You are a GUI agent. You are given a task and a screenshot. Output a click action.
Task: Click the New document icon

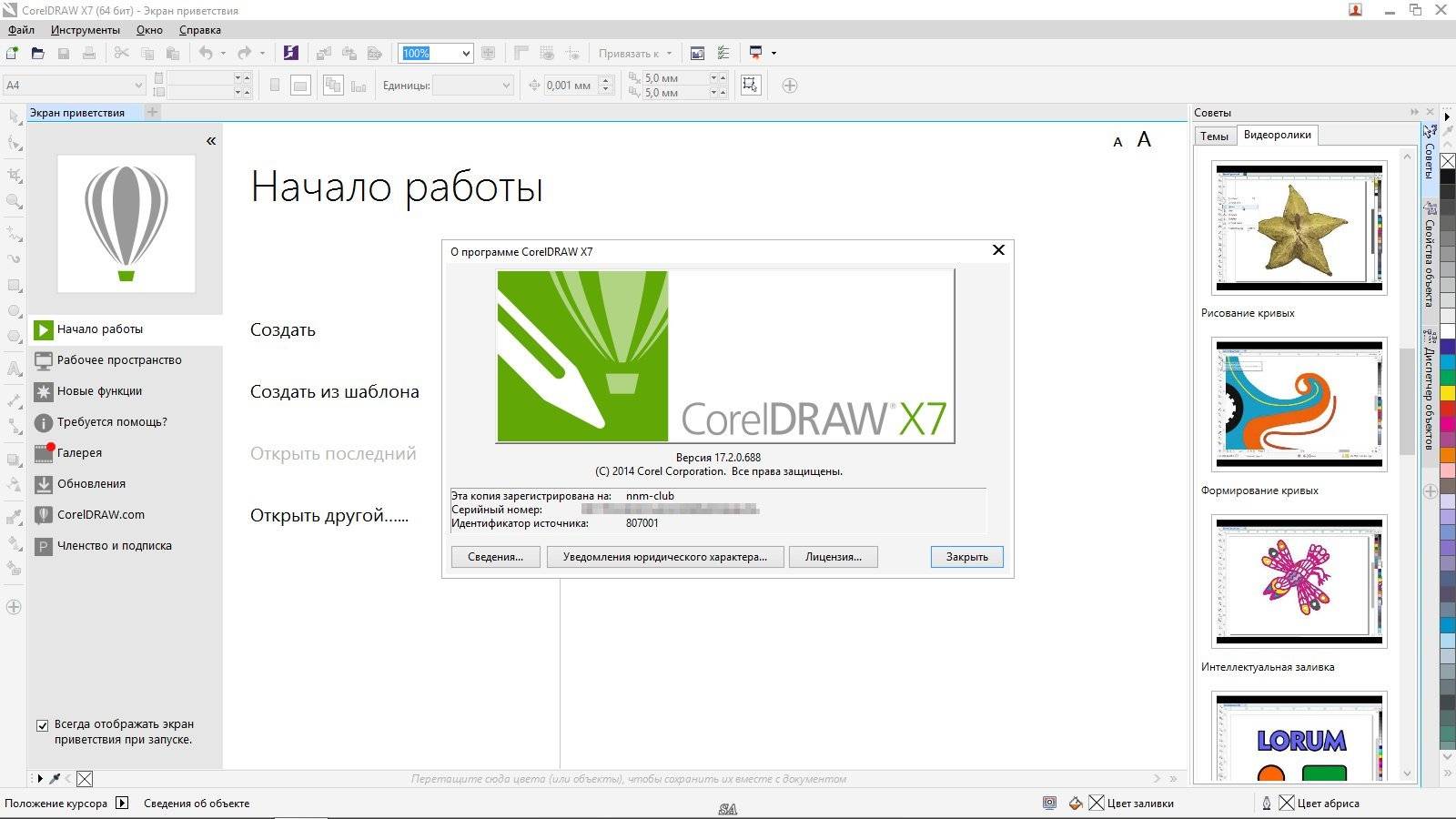click(12, 54)
